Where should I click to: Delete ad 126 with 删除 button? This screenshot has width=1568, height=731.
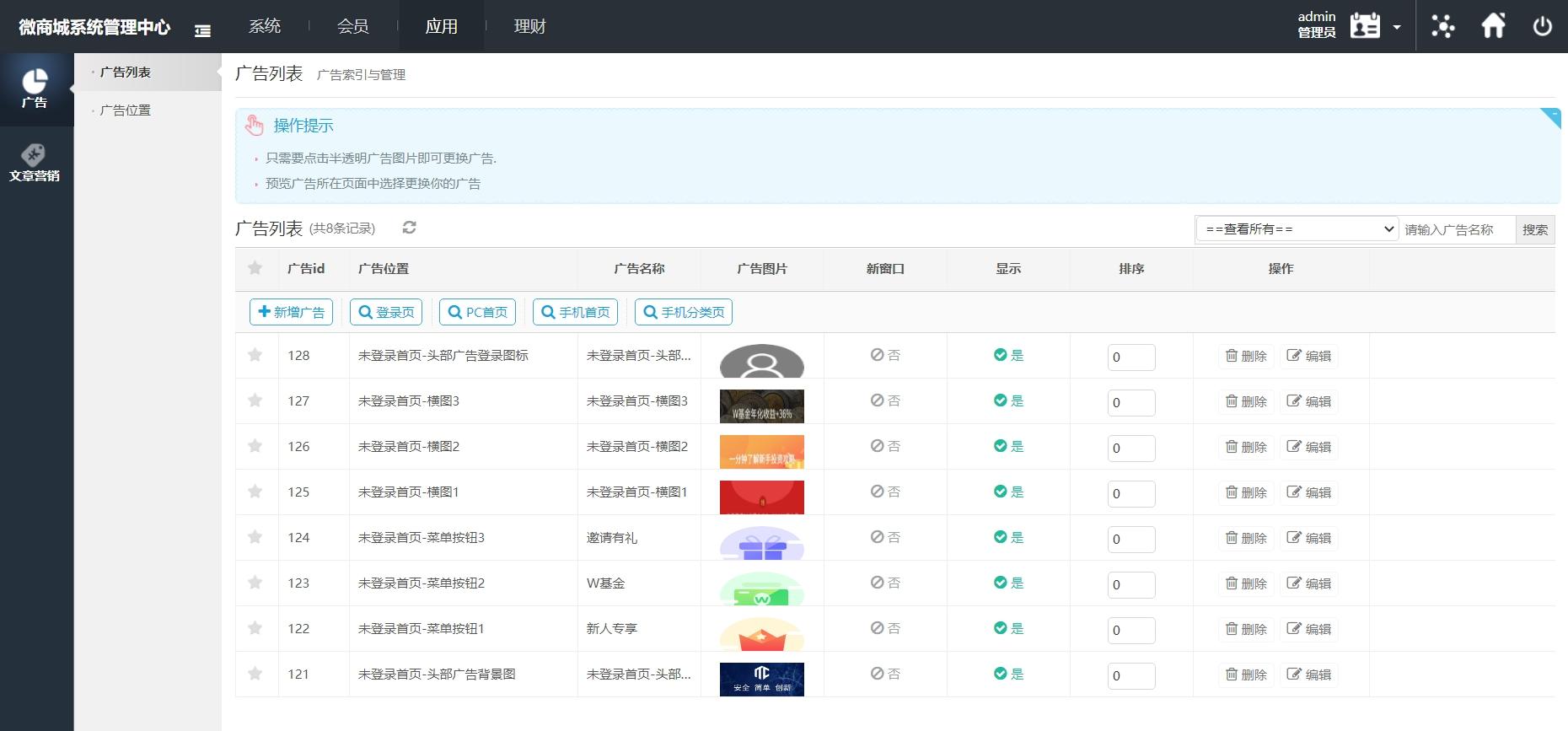coord(1246,447)
